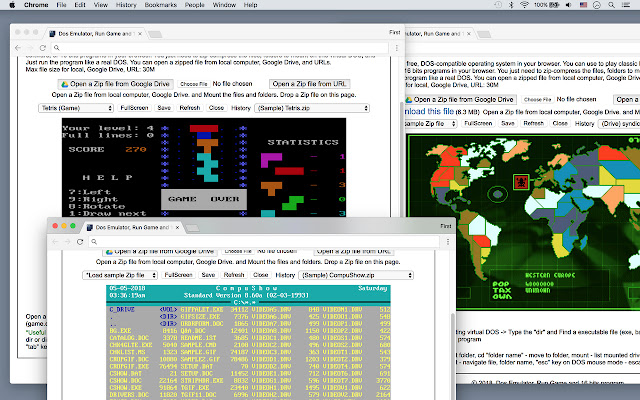Click the address bar in CompuShow window
640x400 pixels.
click(264, 242)
